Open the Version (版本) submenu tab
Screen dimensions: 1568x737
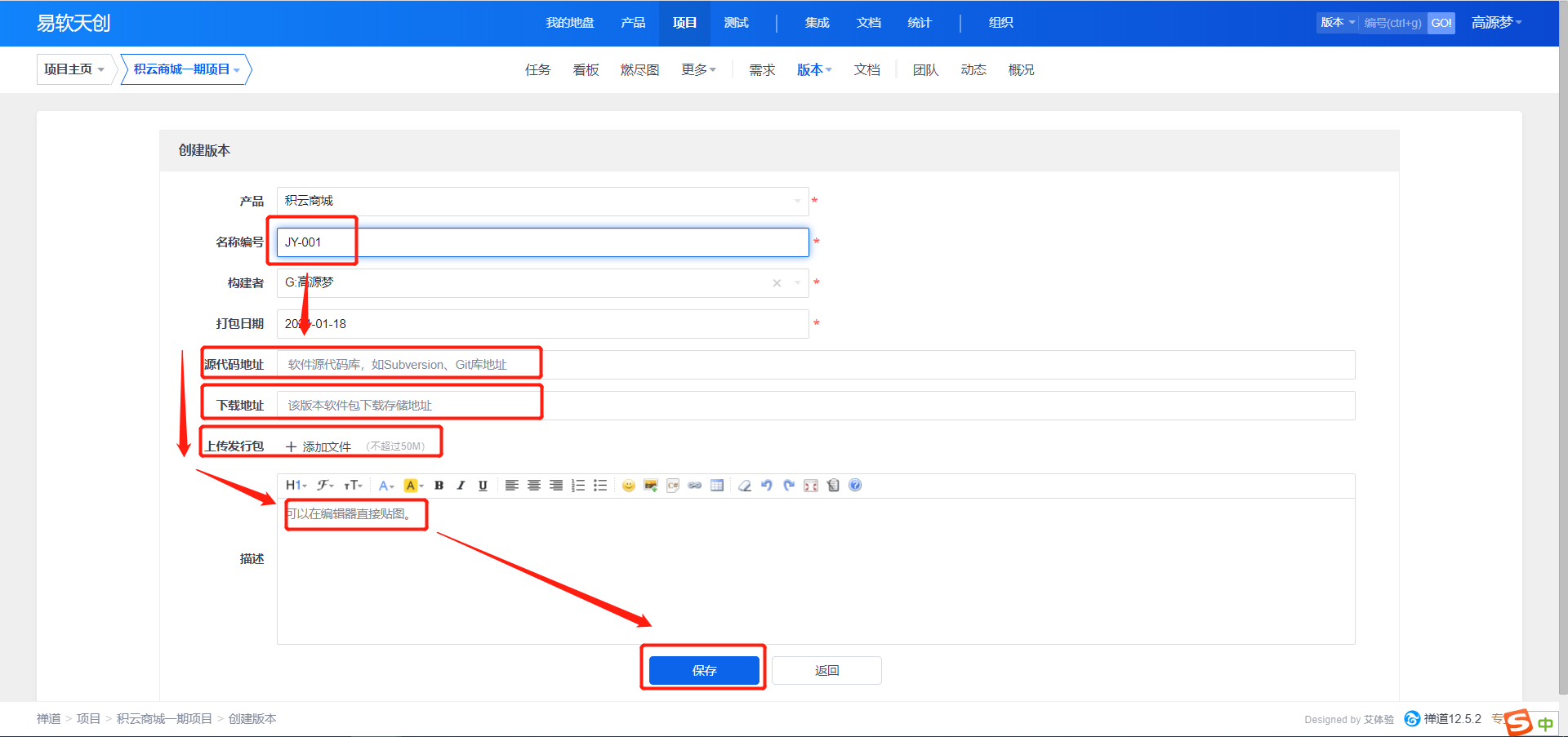pyautogui.click(x=814, y=70)
